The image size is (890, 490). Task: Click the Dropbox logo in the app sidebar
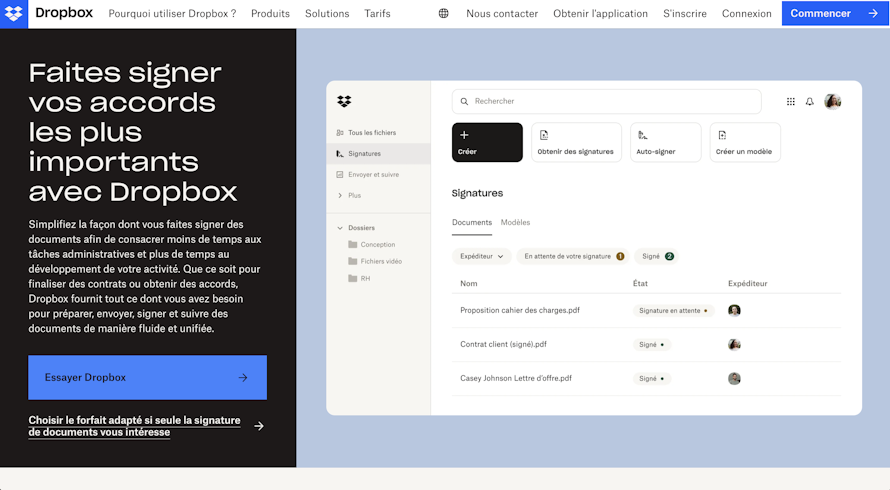point(344,101)
